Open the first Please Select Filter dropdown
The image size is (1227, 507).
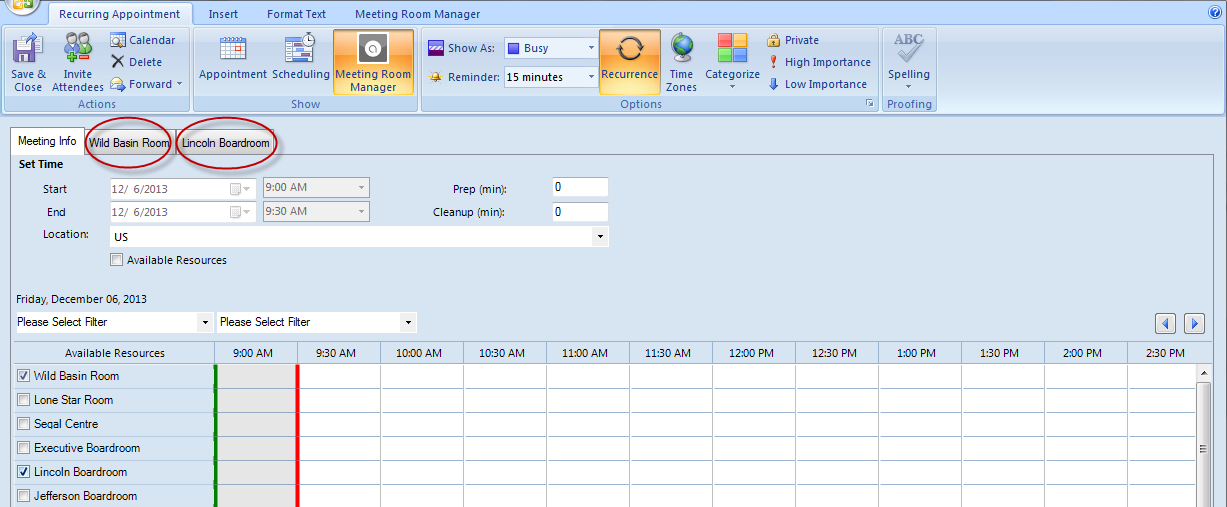[205, 322]
